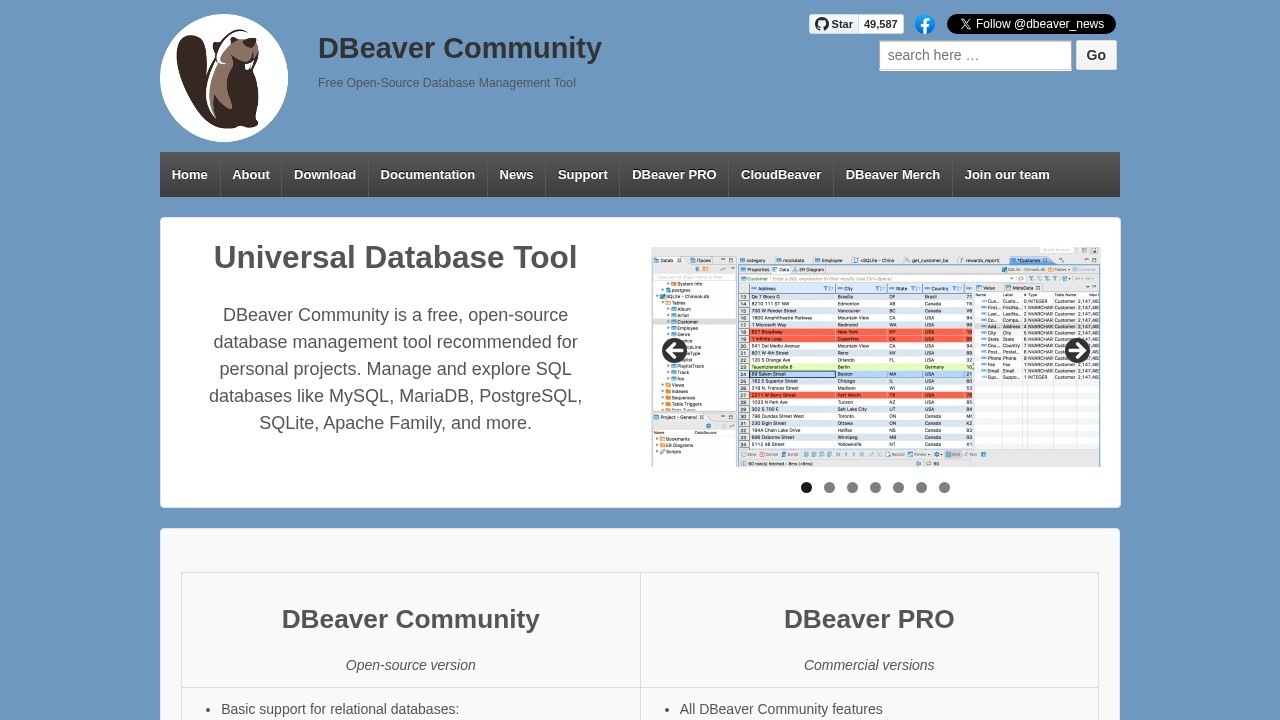Go back a slide with the left arrow
This screenshot has width=1280, height=720.
674,351
